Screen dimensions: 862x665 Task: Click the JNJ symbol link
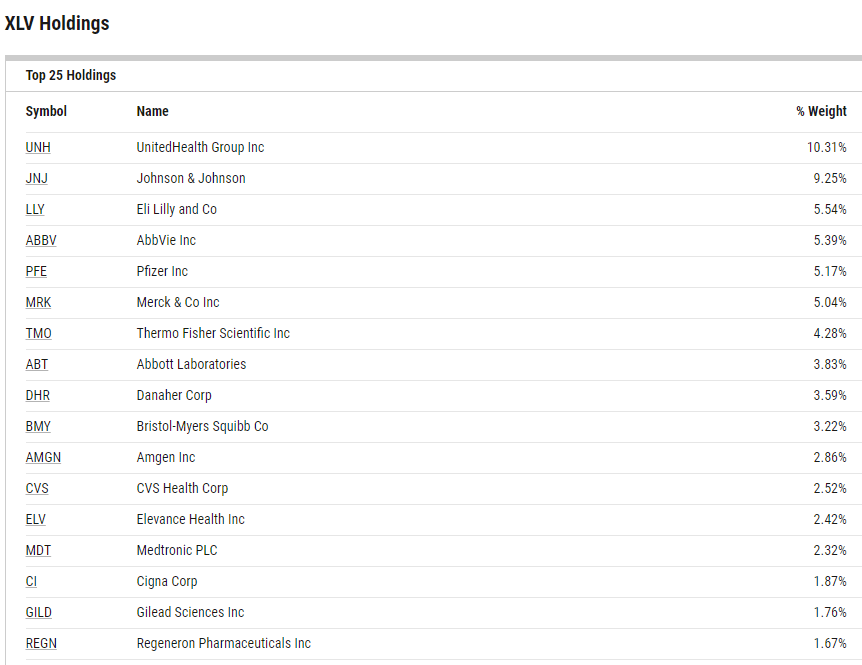(x=37, y=179)
